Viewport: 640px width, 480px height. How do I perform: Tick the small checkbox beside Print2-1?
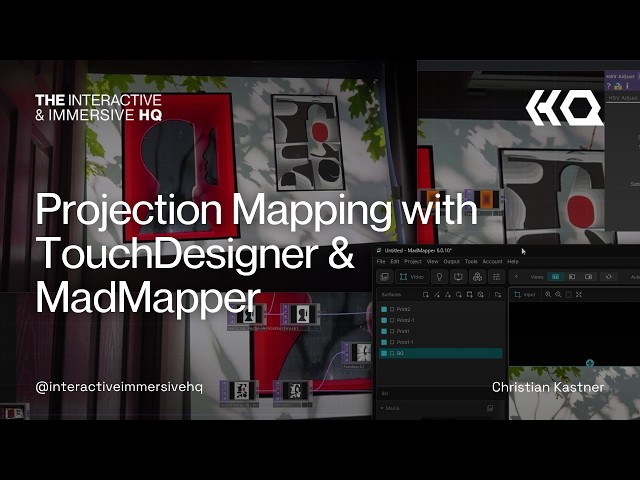tap(392, 320)
